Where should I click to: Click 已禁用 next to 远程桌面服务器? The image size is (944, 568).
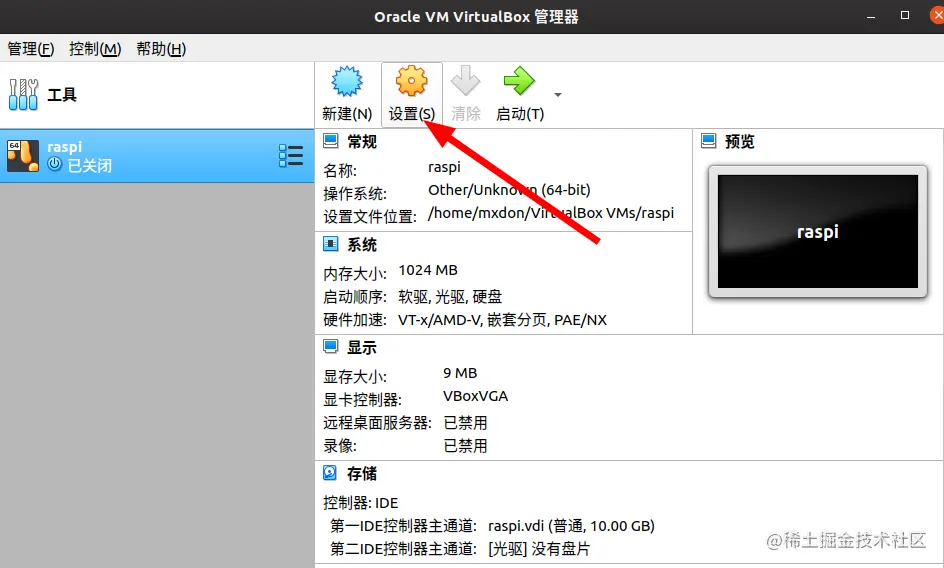(x=465, y=422)
